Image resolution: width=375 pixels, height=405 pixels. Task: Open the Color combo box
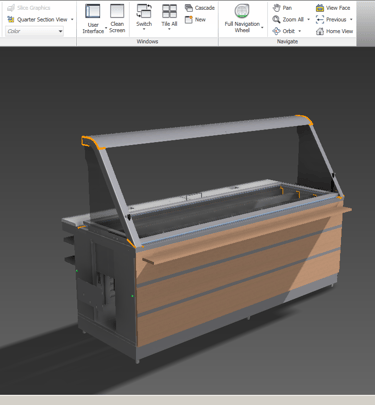tap(34, 31)
